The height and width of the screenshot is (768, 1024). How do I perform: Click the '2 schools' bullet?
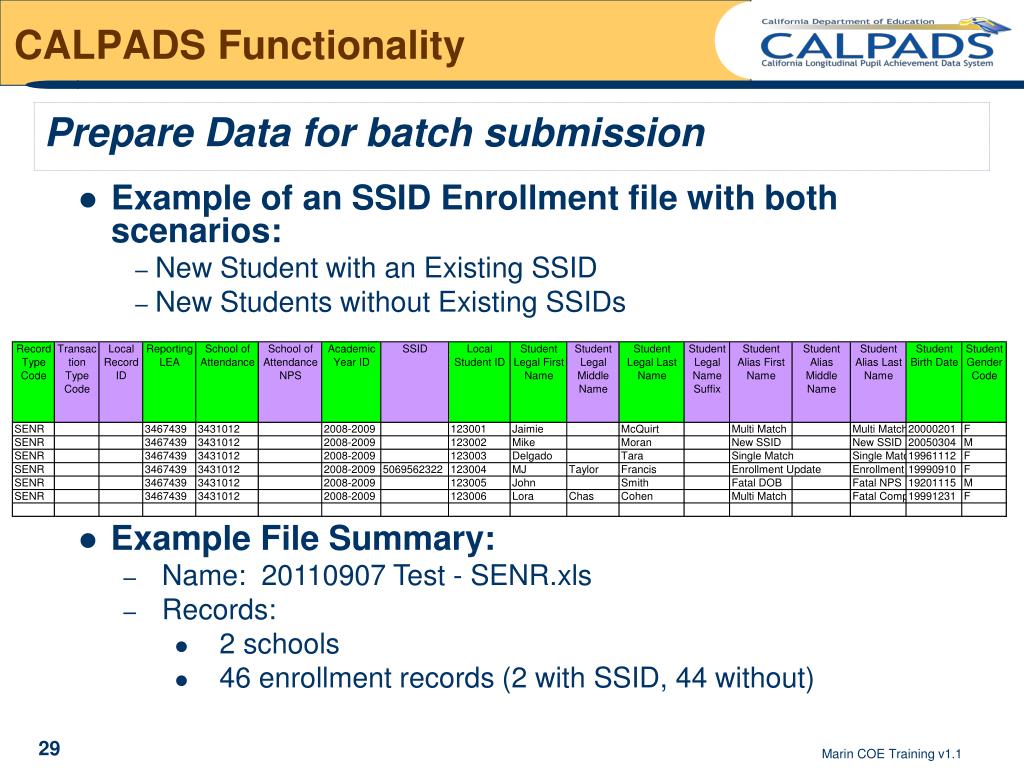[x=279, y=644]
